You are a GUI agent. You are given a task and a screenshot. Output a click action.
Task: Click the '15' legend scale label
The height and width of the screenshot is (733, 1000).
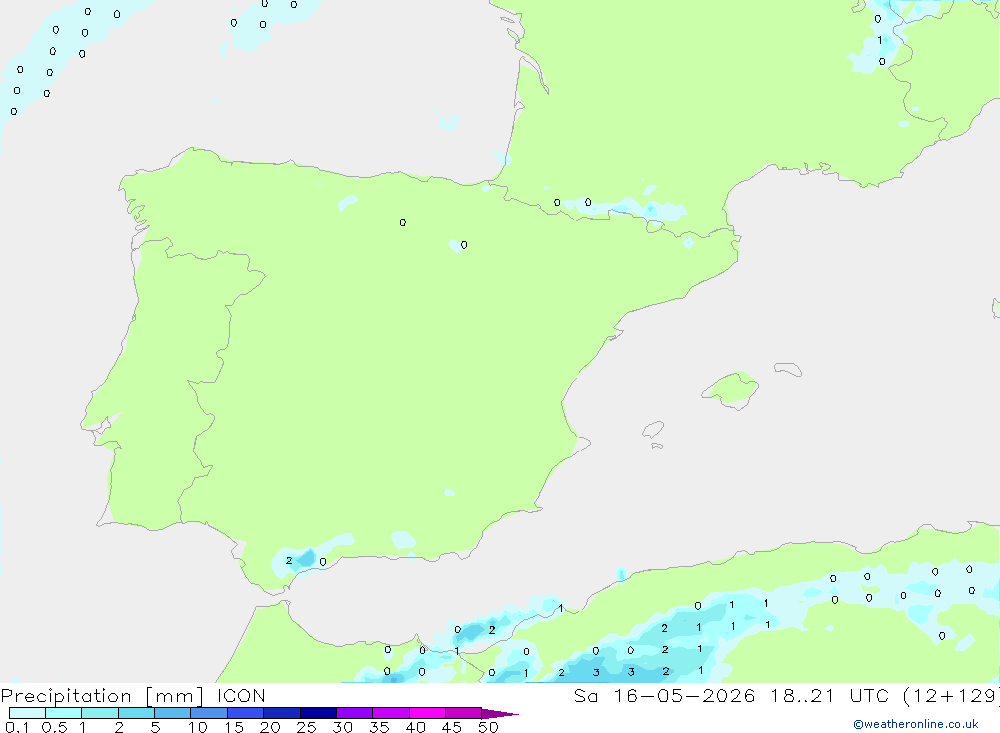233,727
